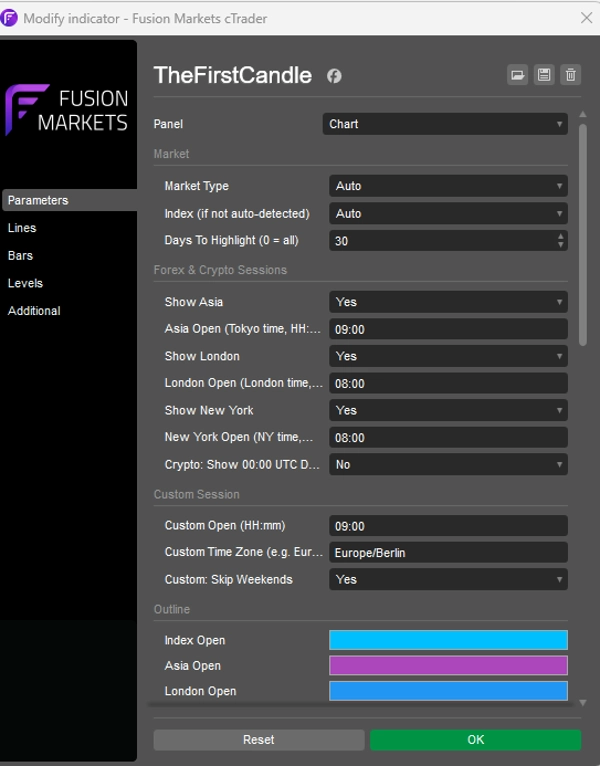Viewport: 600px width, 766px height.
Task: Confirm with the green OK button
Action: tap(475, 740)
